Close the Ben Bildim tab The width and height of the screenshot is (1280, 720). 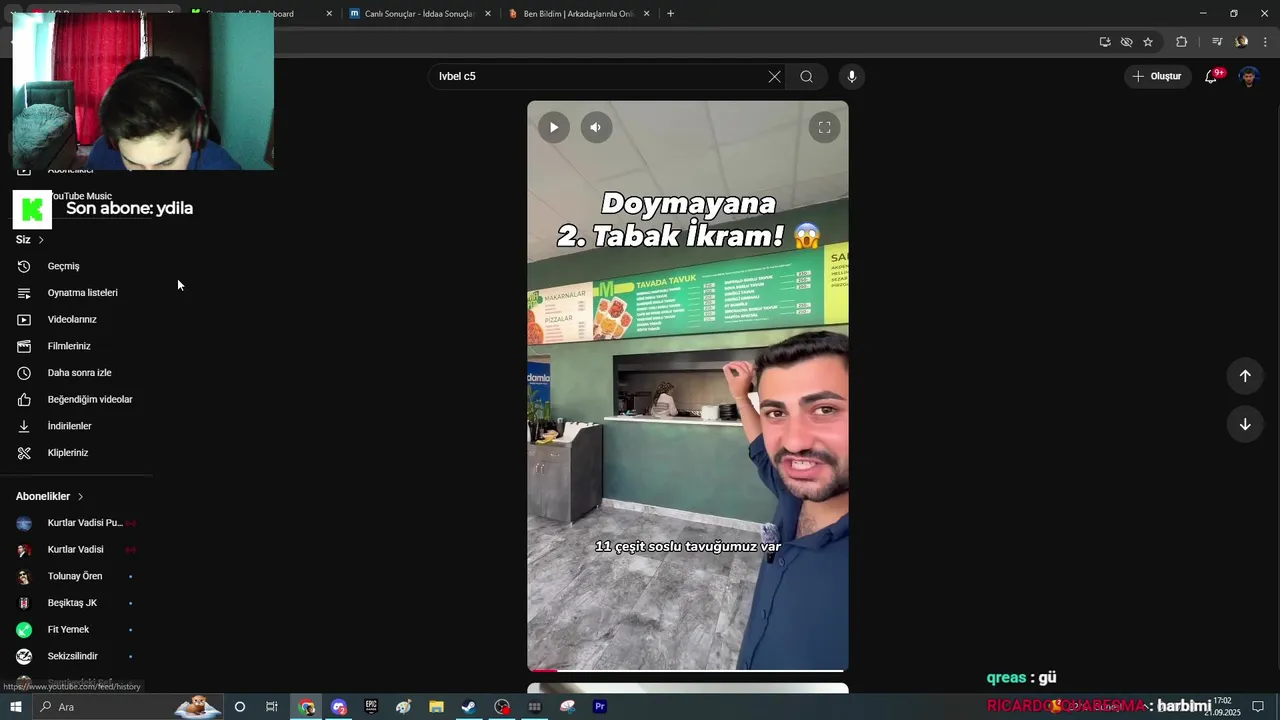(x=646, y=14)
